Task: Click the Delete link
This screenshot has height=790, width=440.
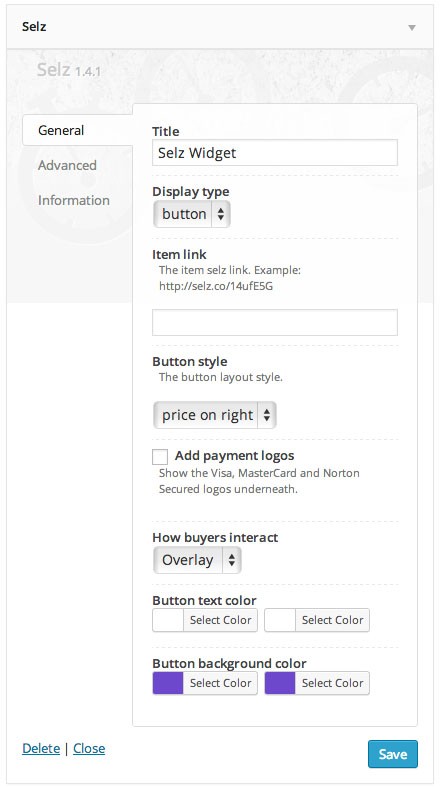Action: coord(41,749)
